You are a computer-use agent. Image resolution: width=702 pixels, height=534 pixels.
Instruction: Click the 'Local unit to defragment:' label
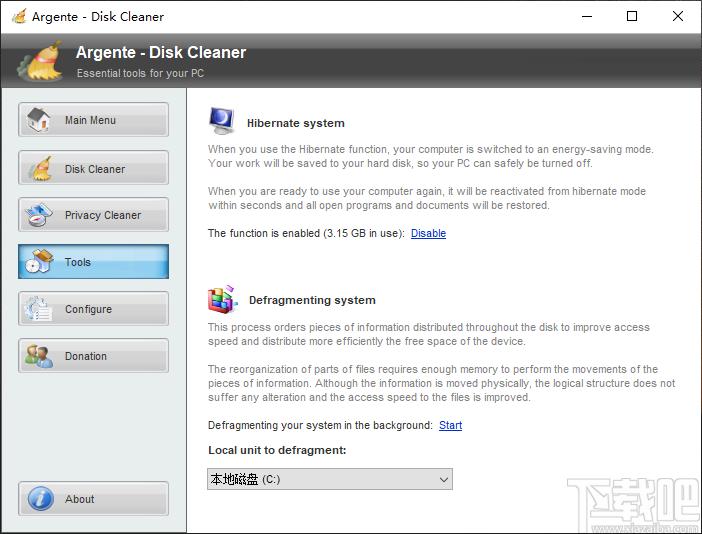[277, 450]
